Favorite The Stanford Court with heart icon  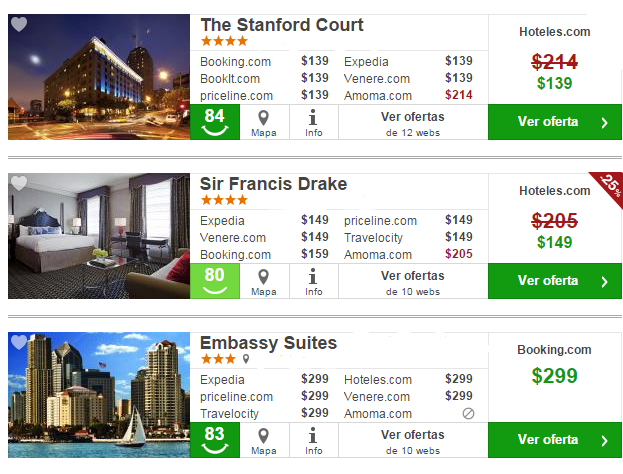pos(19,24)
